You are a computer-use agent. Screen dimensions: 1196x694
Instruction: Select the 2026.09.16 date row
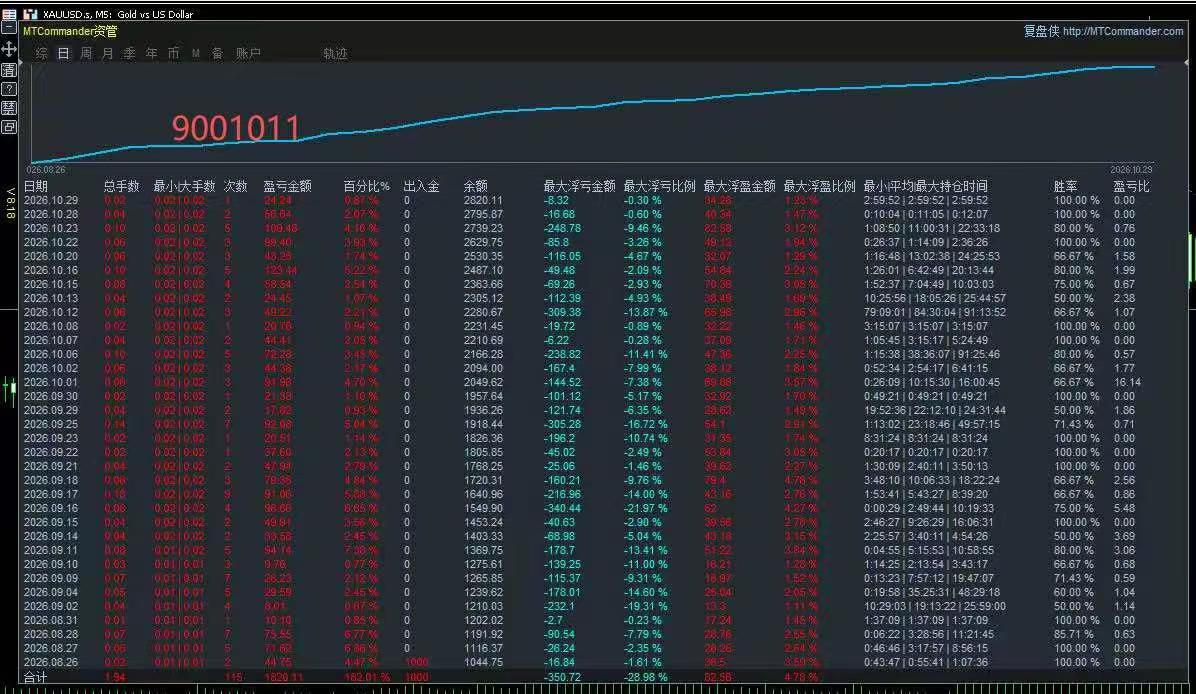(x=51, y=508)
